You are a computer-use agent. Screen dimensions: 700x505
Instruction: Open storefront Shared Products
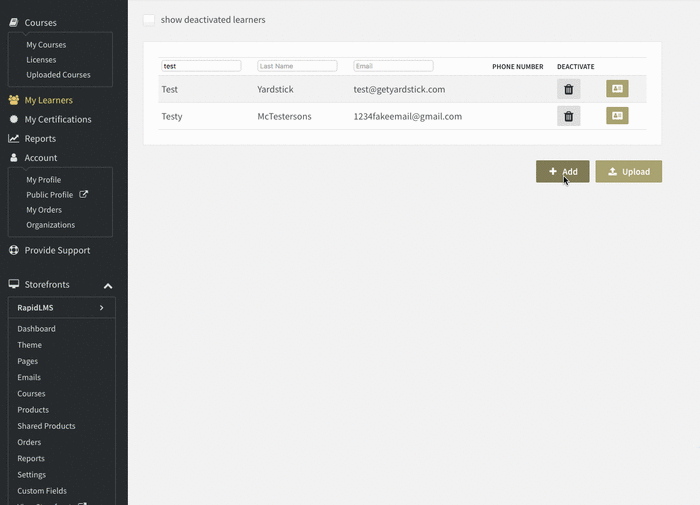(46, 426)
